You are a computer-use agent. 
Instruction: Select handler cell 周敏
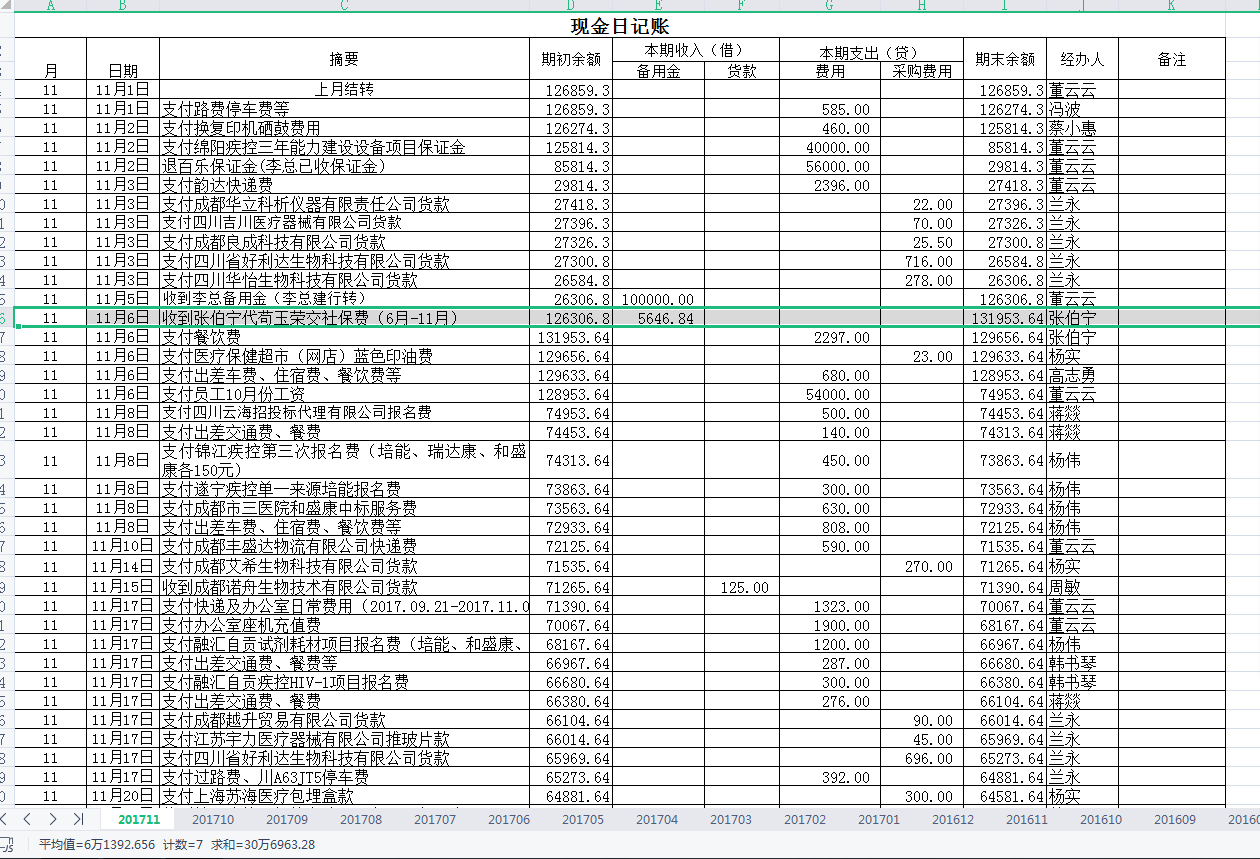click(x=1082, y=587)
